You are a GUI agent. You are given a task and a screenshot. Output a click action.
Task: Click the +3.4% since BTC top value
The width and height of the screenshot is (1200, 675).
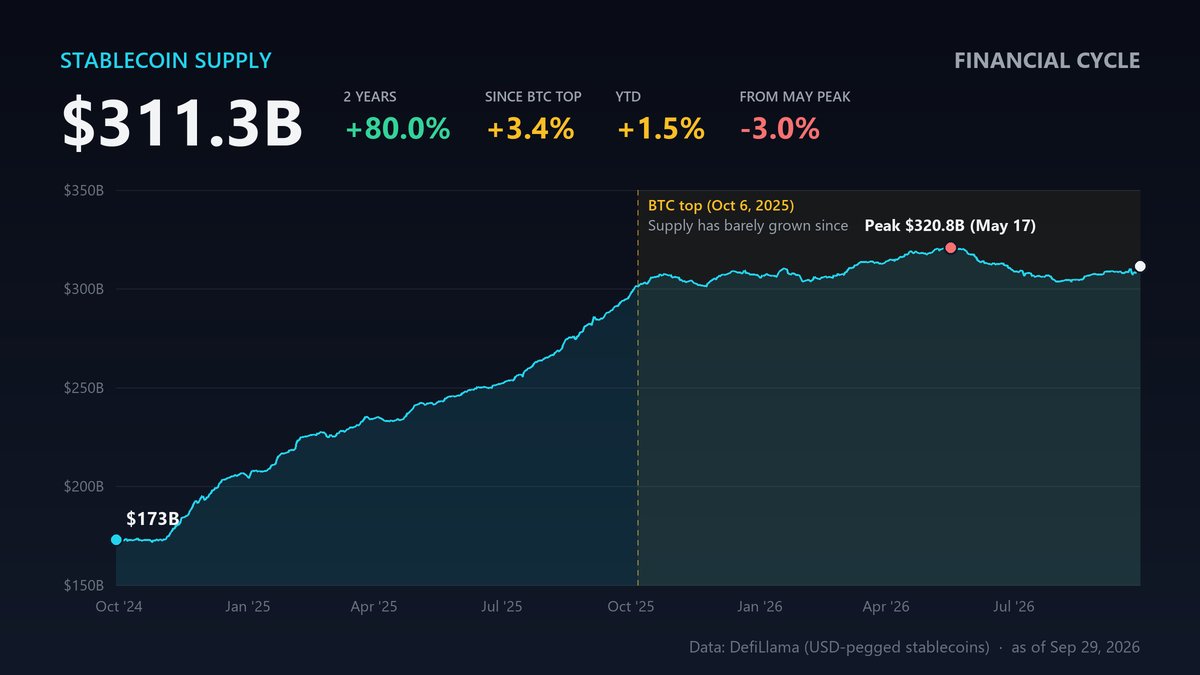(531, 129)
